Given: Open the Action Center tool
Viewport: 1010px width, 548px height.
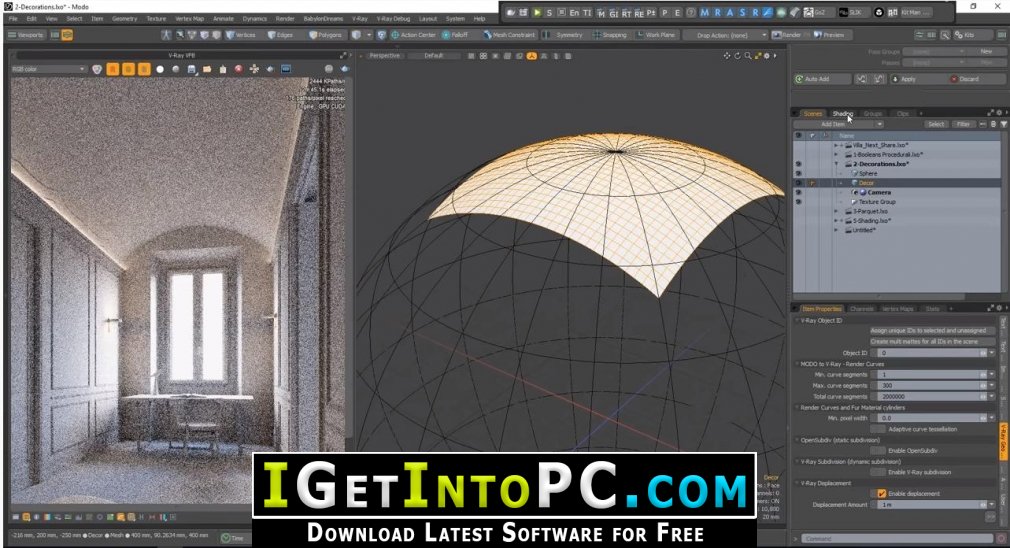Looking at the screenshot, I should [414, 35].
